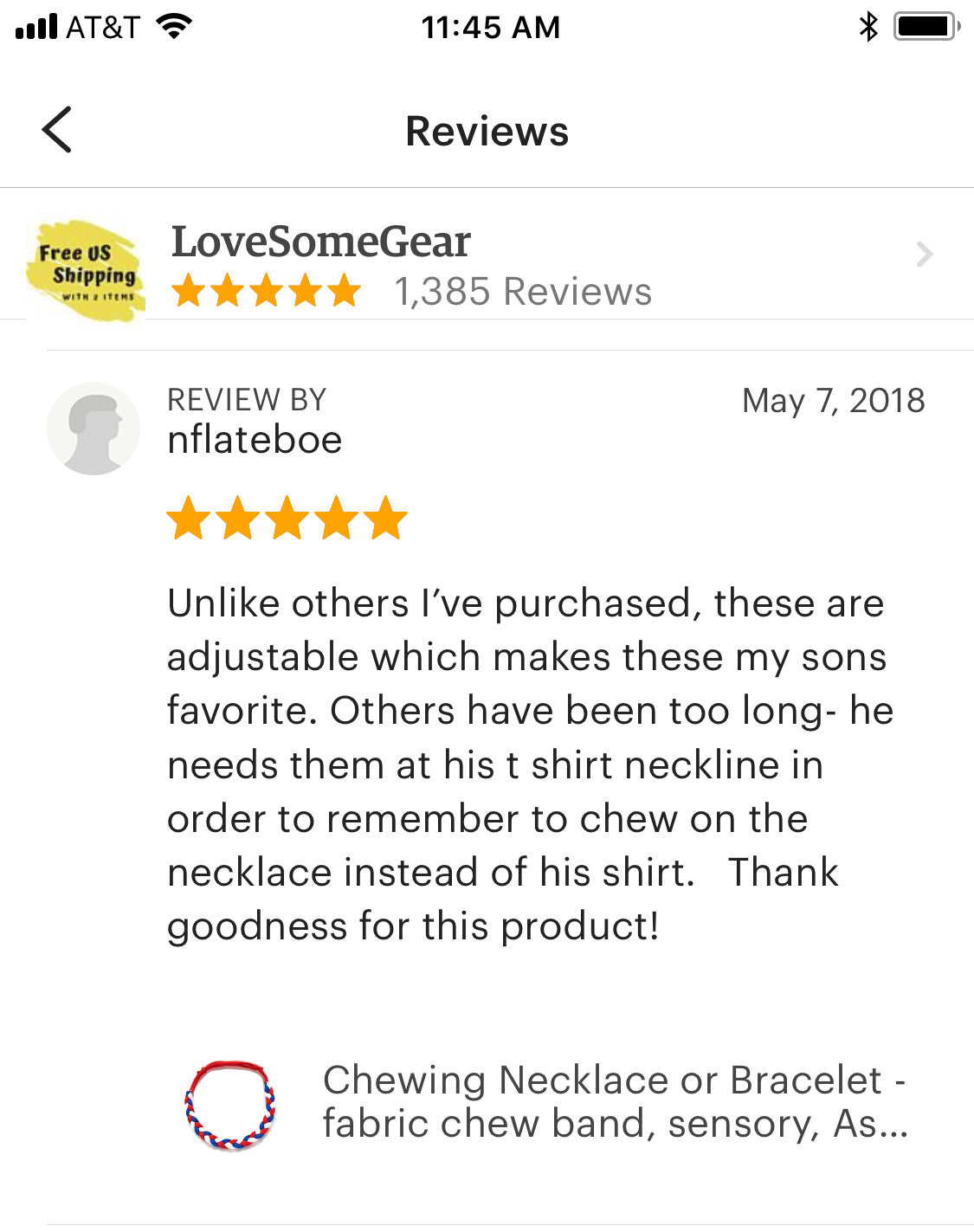
Task: View the 1,385 Reviews count
Action: click(523, 292)
